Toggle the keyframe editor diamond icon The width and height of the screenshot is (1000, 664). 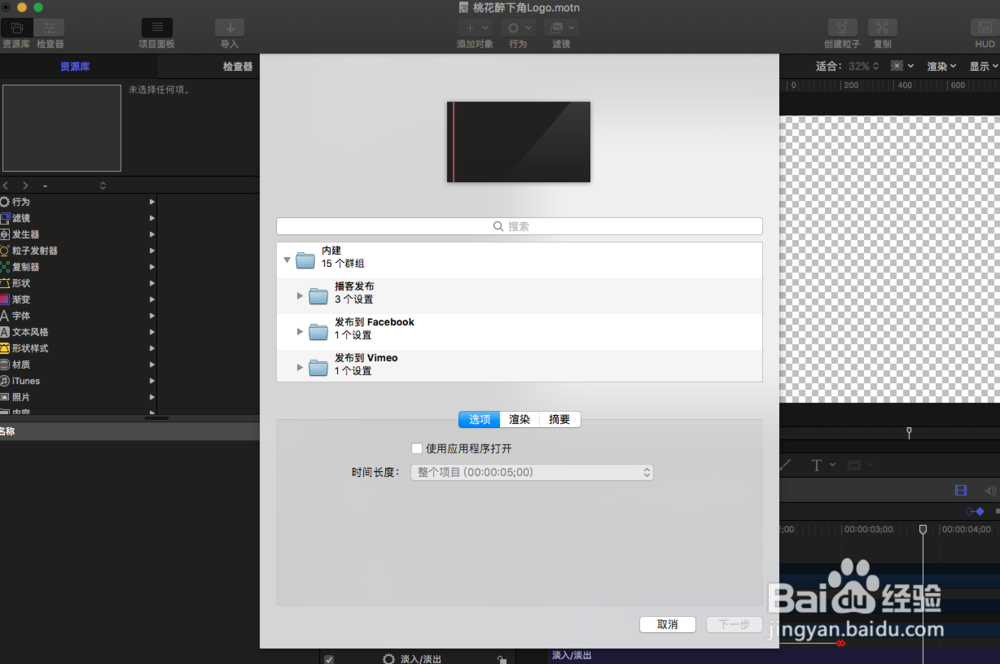(975, 511)
